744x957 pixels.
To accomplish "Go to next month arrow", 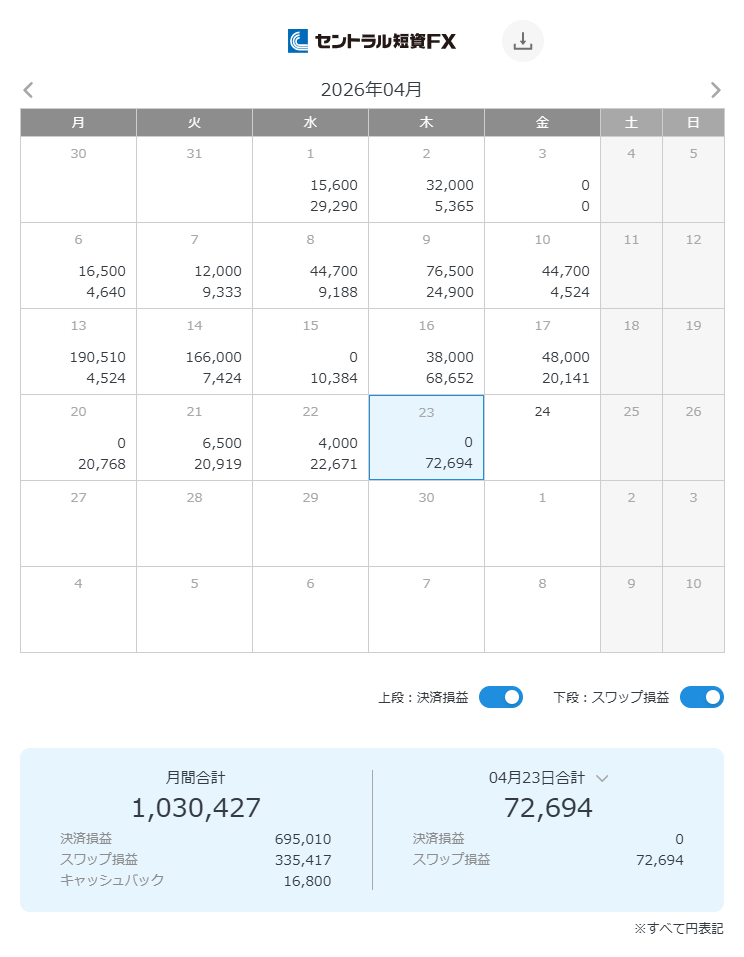I will (x=715, y=90).
